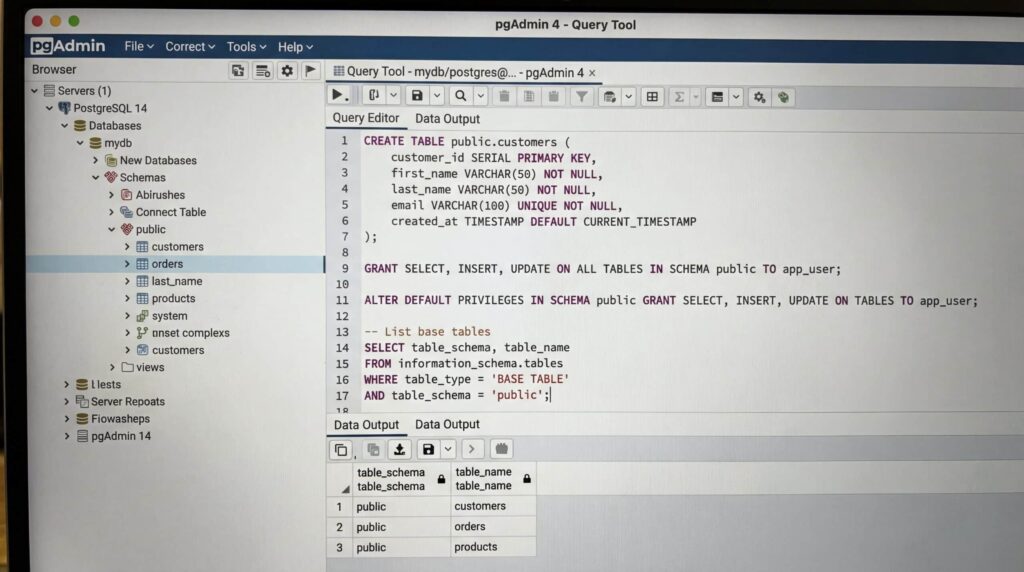Screen dimensions: 1024x572
Task: Select the Connect Table tree item
Action: coord(170,212)
